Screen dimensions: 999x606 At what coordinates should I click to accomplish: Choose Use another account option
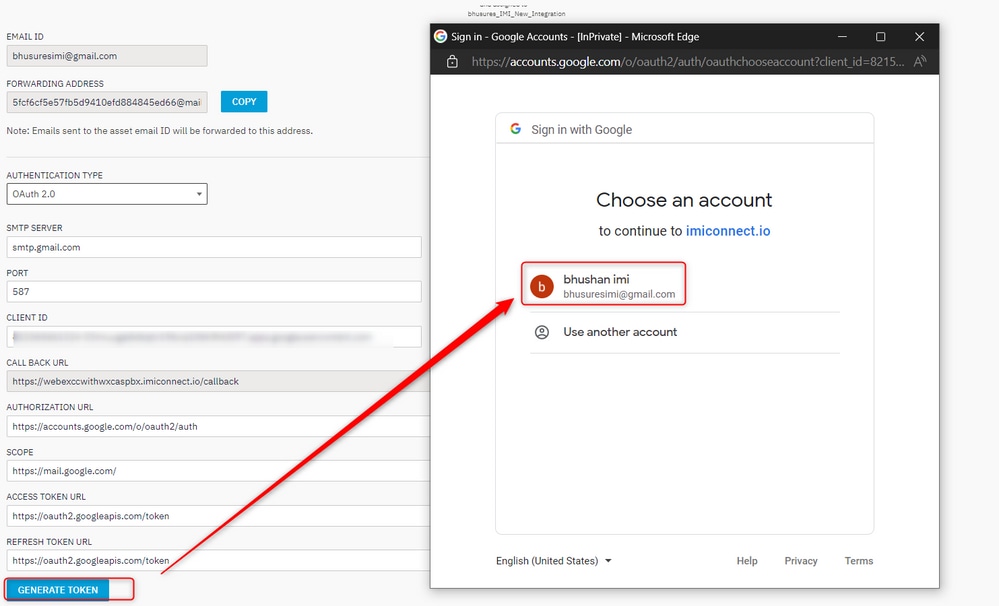[685, 332]
